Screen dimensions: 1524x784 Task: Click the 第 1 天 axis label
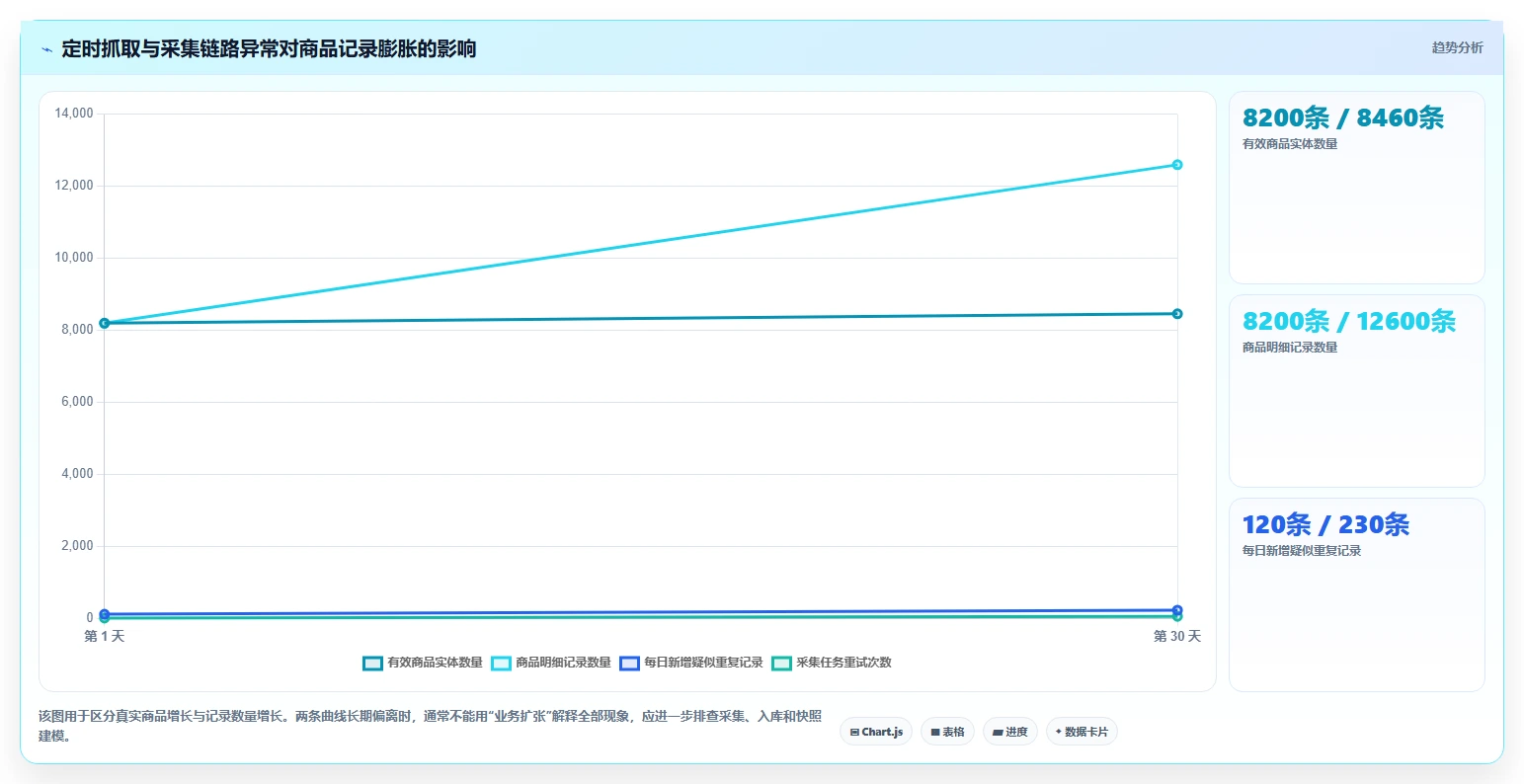pyautogui.click(x=105, y=636)
